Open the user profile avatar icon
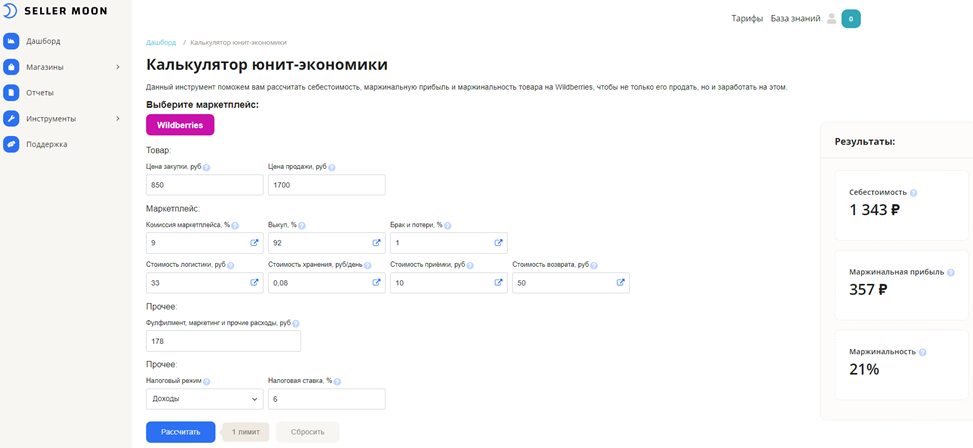 tap(832, 19)
